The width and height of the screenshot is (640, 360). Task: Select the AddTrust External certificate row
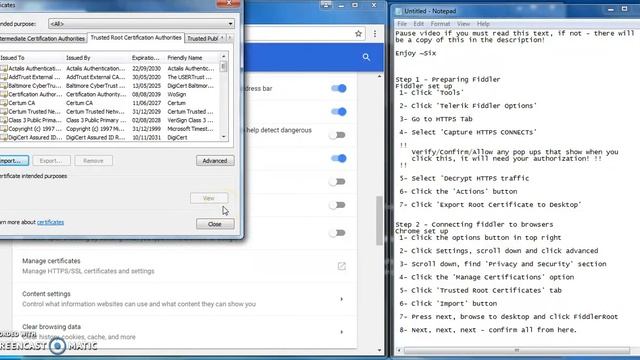(109, 77)
